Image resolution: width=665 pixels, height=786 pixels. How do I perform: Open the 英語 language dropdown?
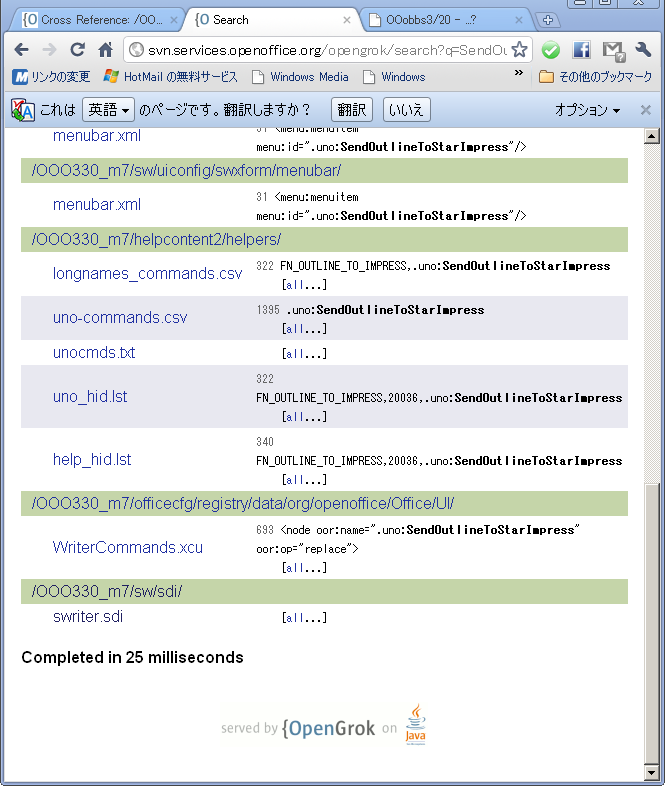(108, 110)
